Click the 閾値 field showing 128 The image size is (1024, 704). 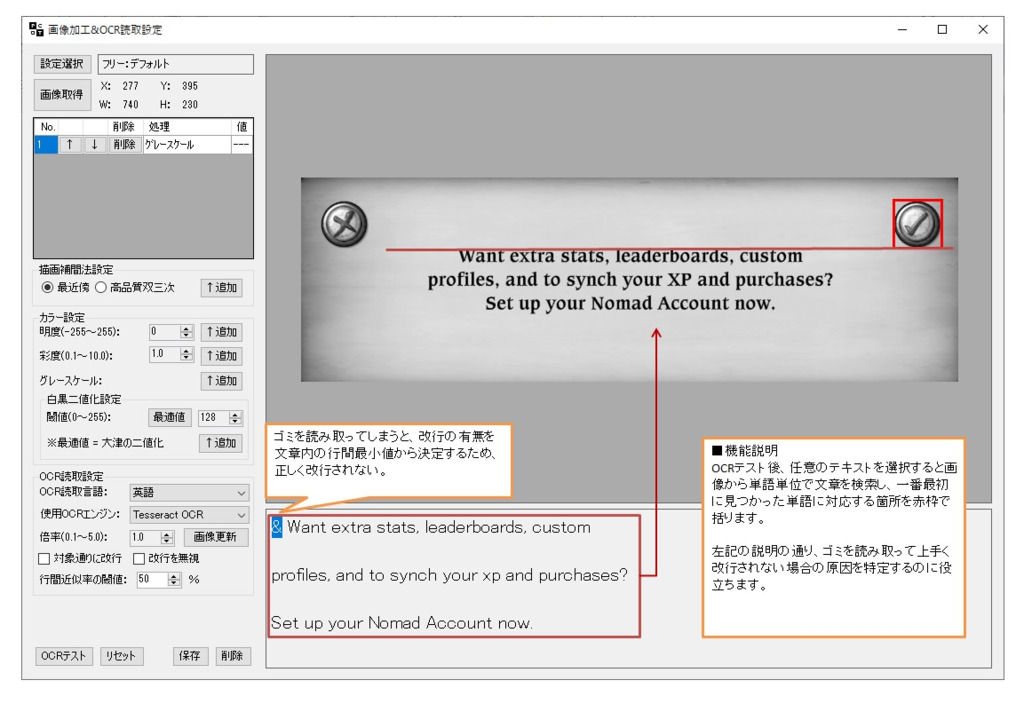coord(214,417)
